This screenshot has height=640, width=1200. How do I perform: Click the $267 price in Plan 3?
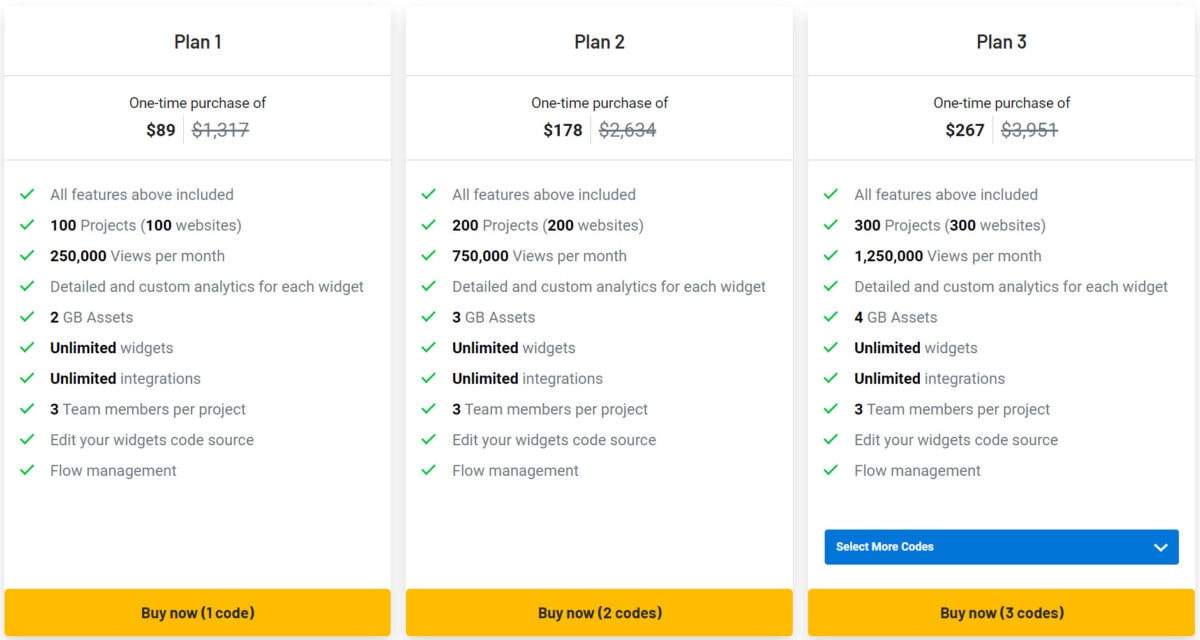coord(965,130)
